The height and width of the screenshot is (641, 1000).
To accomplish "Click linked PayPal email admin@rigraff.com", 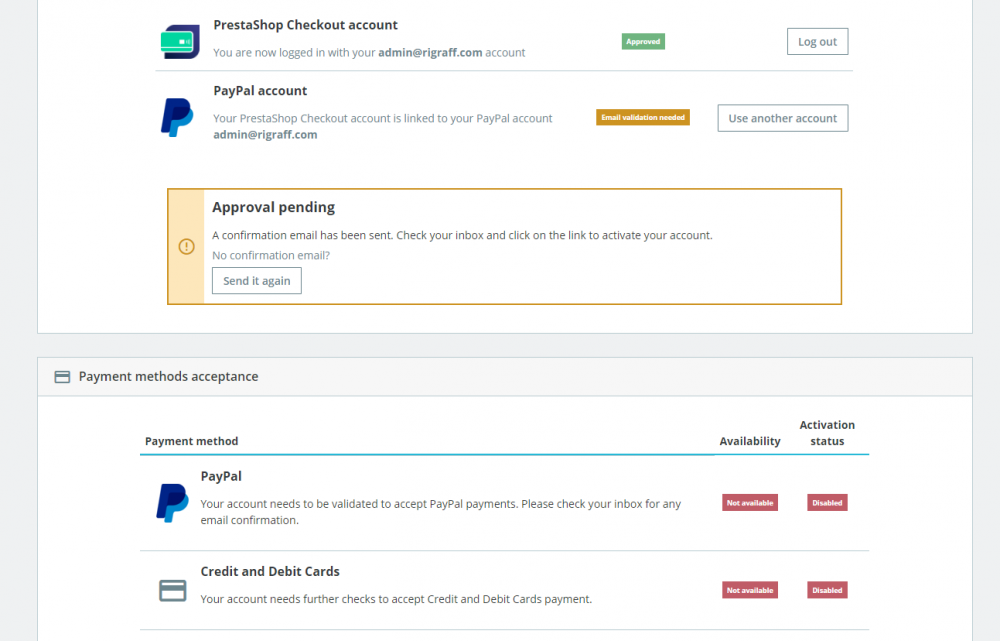I will [265, 135].
